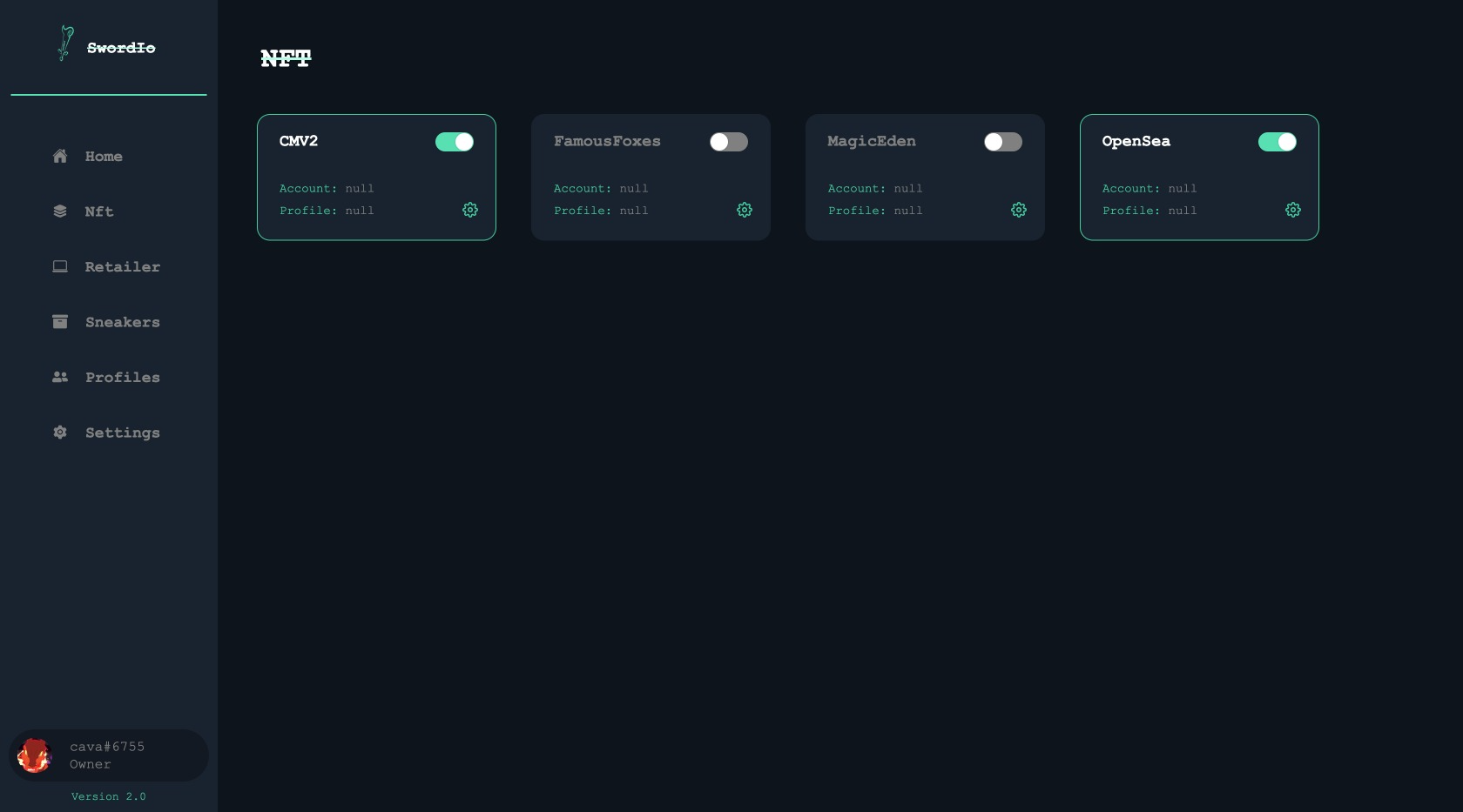Navigate to Retailer menu label
The image size is (1463, 812).
123,267
